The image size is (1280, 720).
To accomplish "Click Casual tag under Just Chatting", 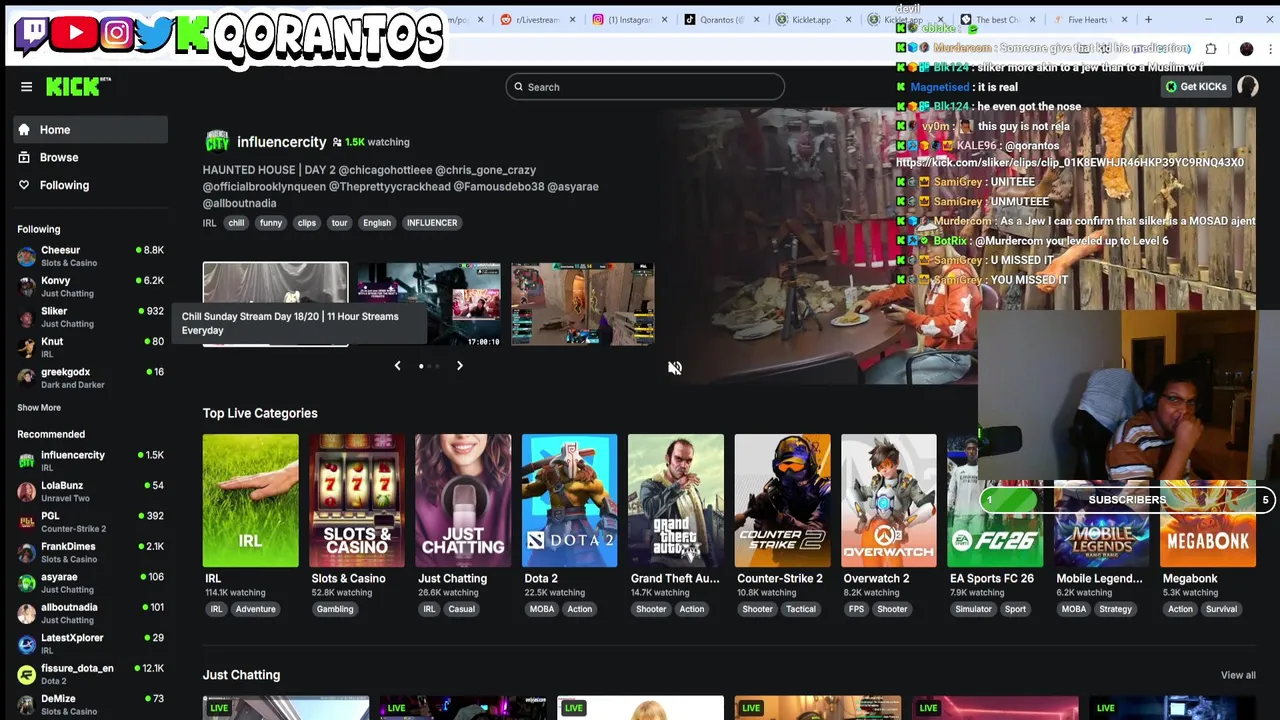I will (x=461, y=609).
